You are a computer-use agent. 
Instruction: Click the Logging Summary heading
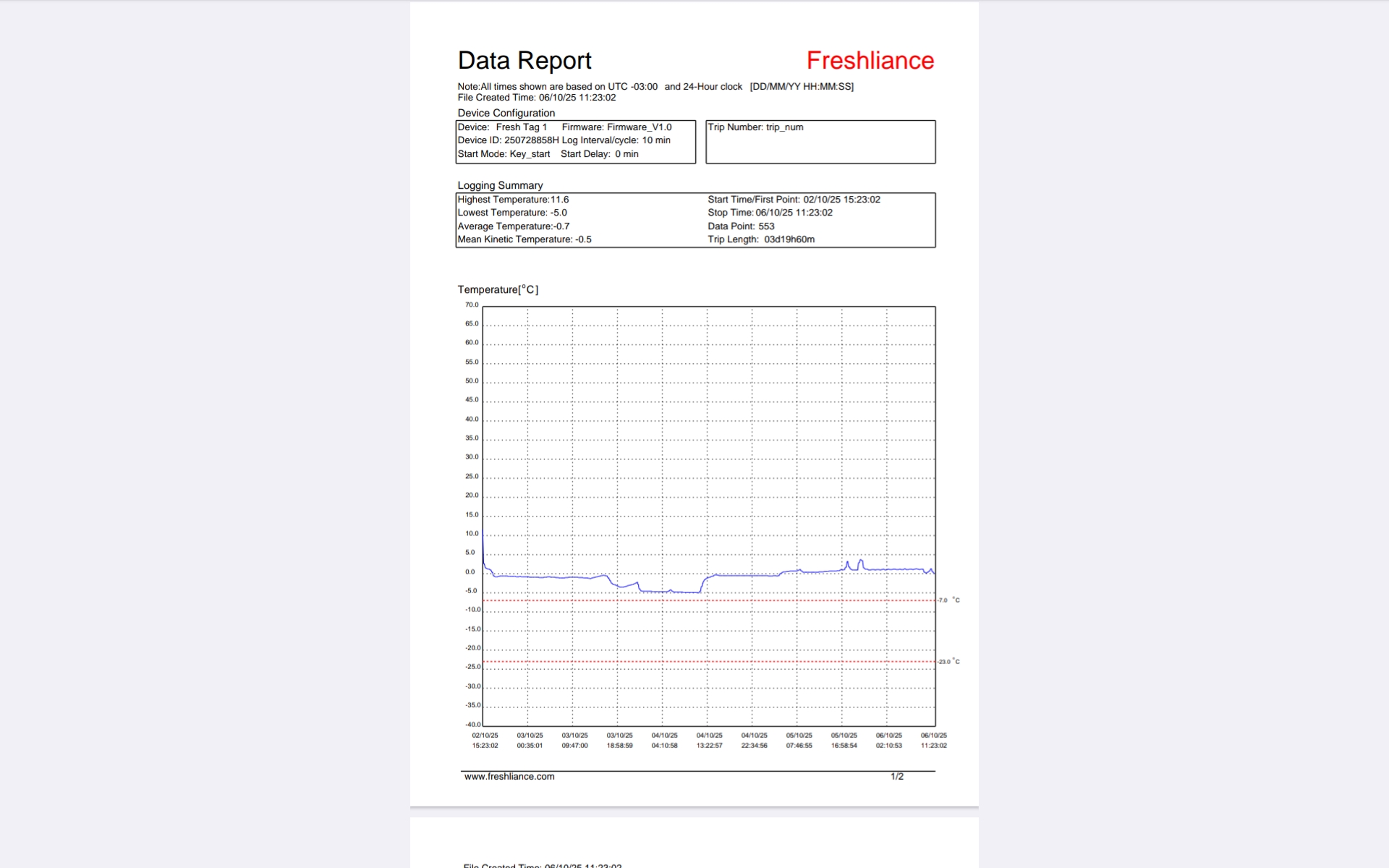click(x=500, y=185)
